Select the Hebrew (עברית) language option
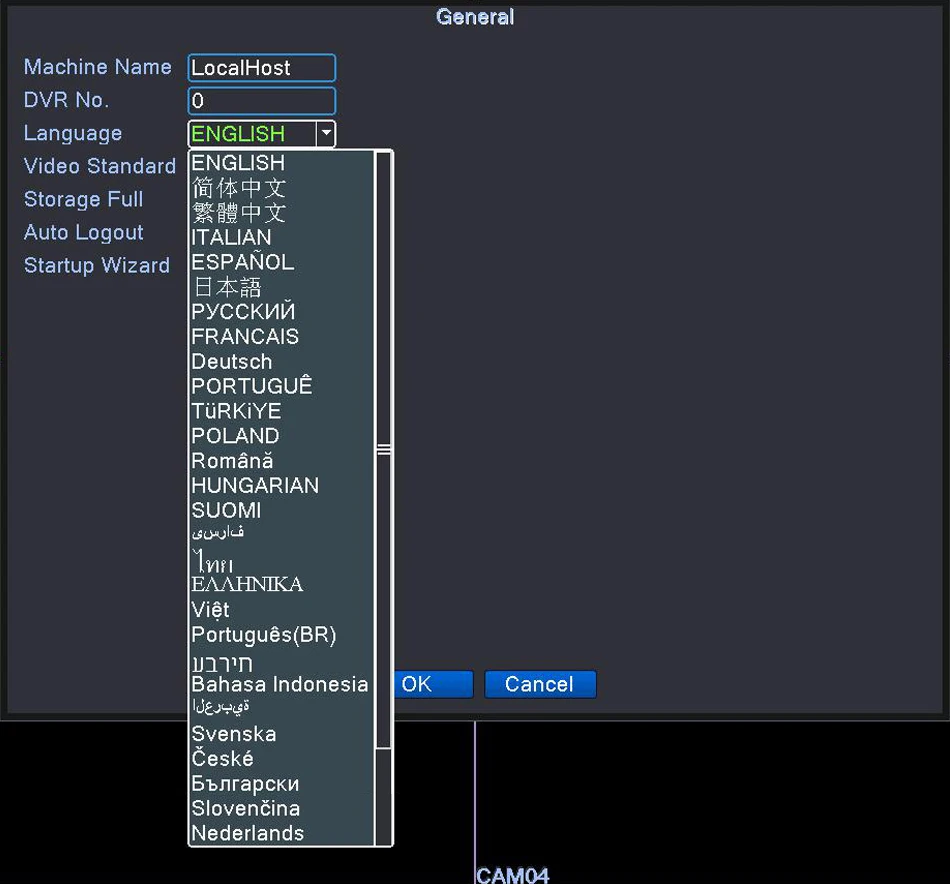 (282, 661)
